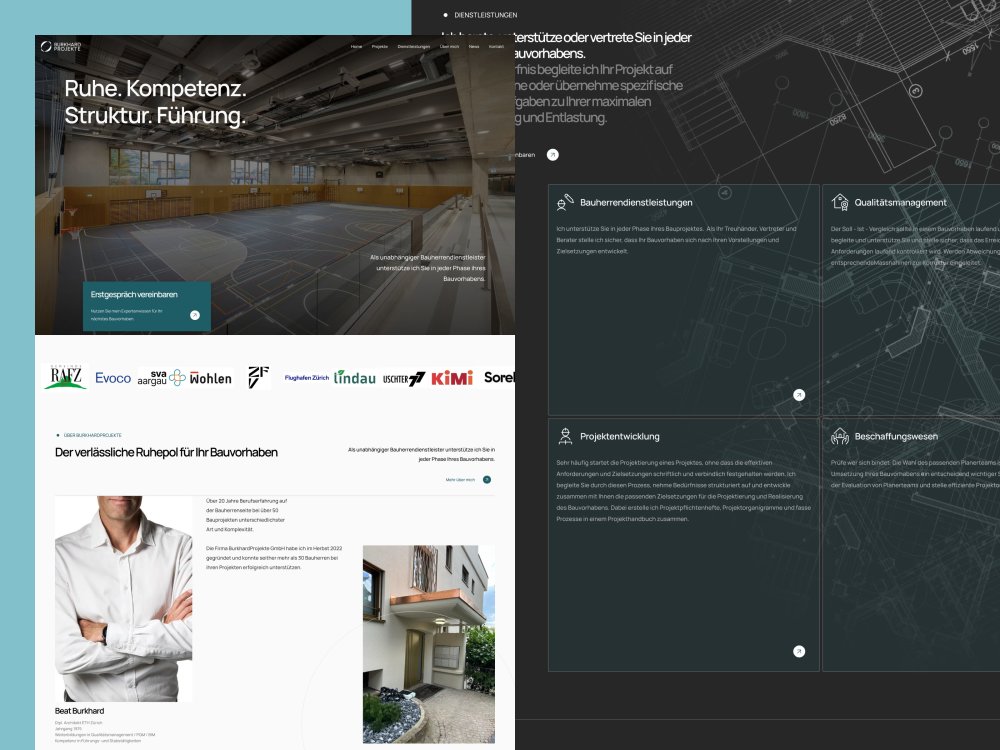
Task: Open the Über mich nav item
Action: click(x=449, y=47)
